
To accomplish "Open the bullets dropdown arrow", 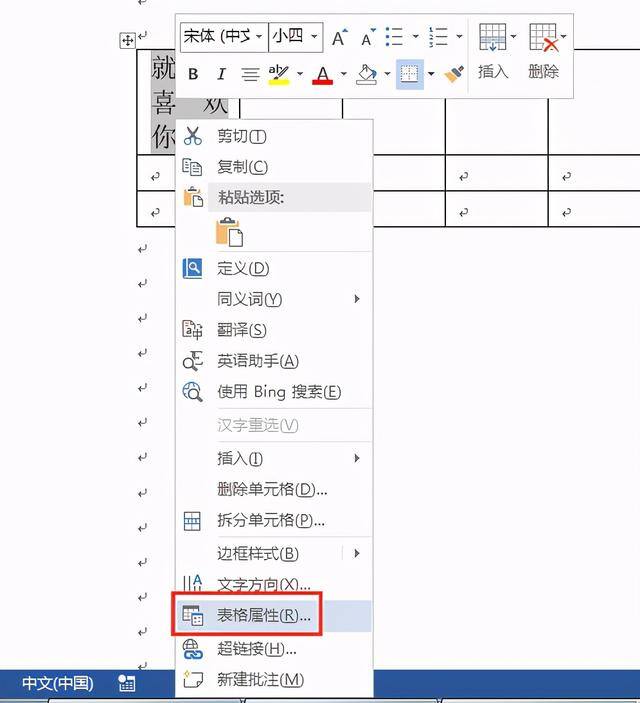I will (415, 36).
